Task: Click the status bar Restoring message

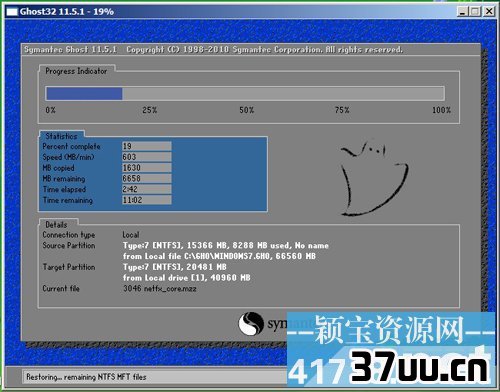Action: [x=86, y=377]
